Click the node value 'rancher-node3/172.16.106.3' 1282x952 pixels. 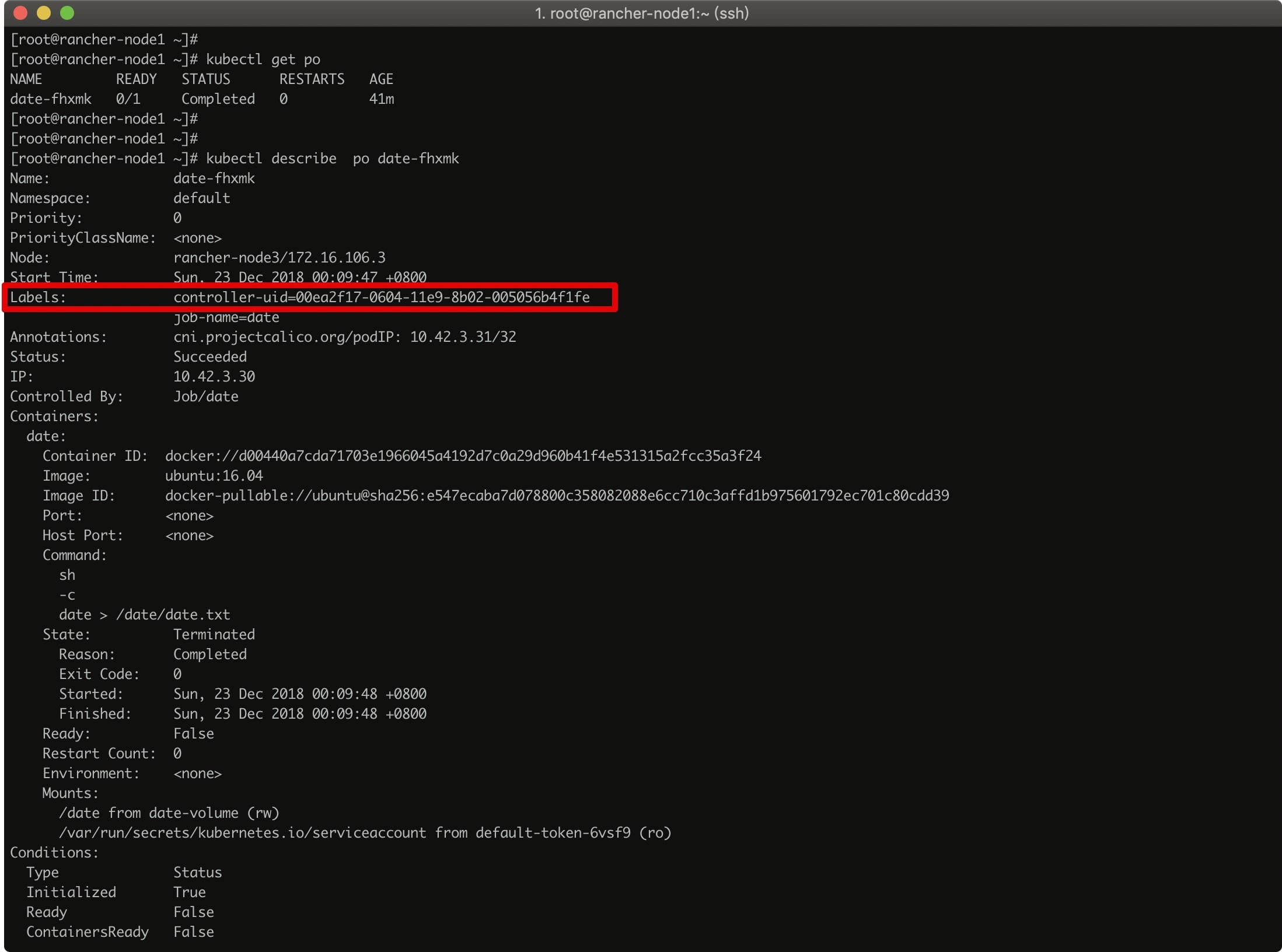click(x=279, y=258)
